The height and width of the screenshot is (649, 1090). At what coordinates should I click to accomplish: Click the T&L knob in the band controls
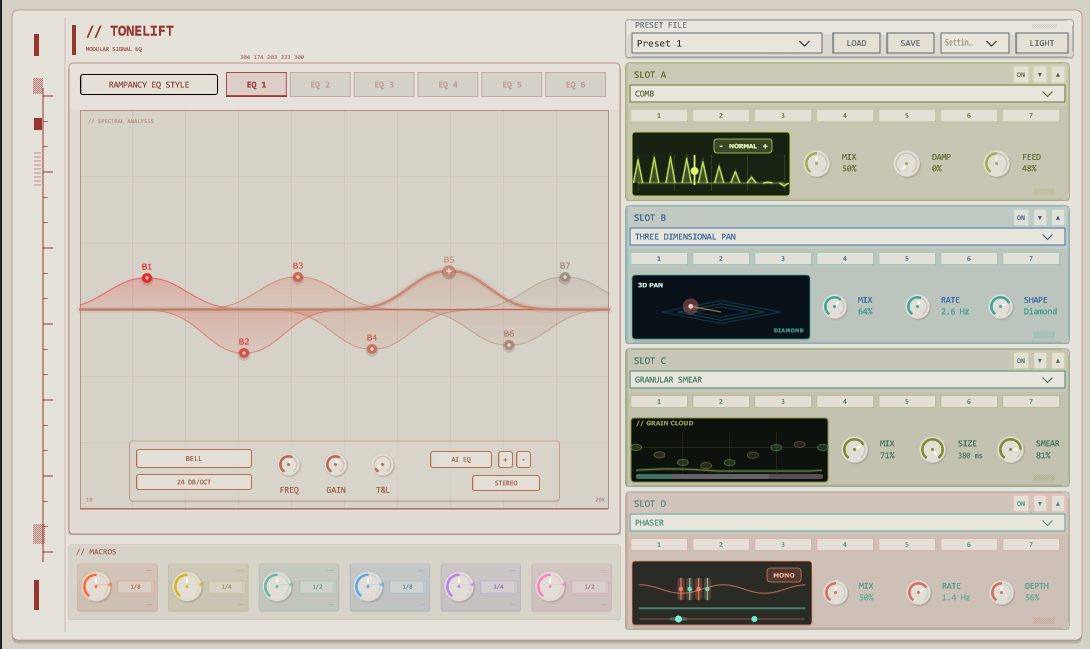[383, 465]
